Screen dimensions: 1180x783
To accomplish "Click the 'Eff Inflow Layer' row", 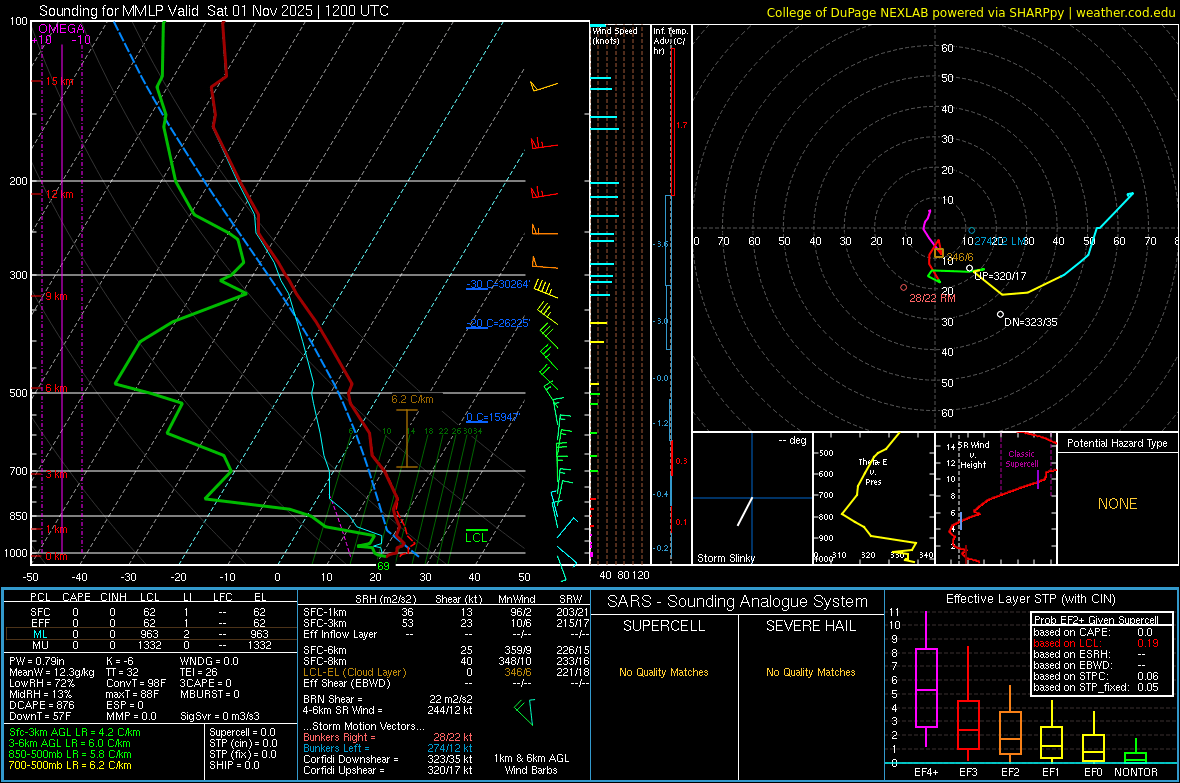I will [446, 634].
